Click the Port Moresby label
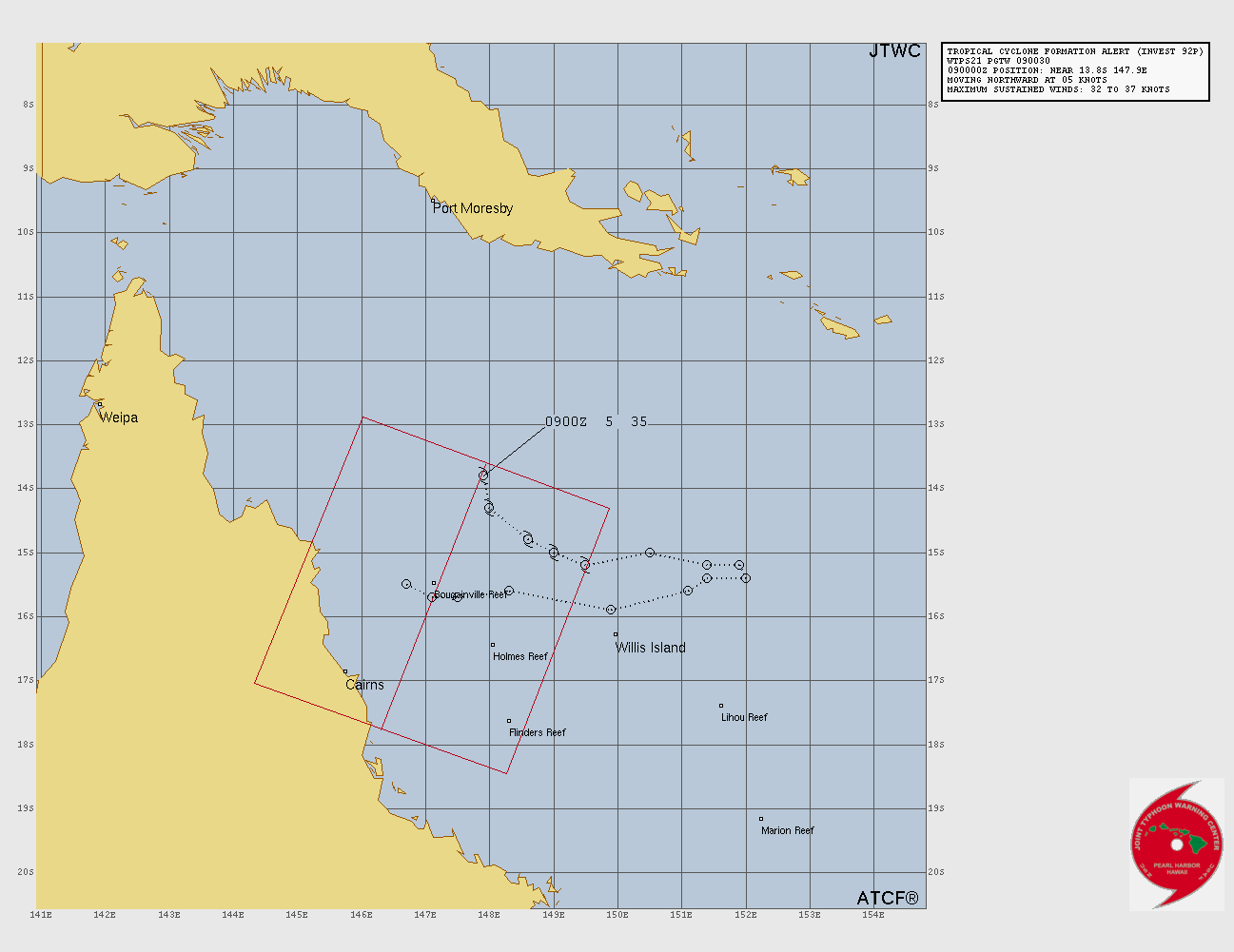This screenshot has height=952, width=1234. pyautogui.click(x=473, y=208)
